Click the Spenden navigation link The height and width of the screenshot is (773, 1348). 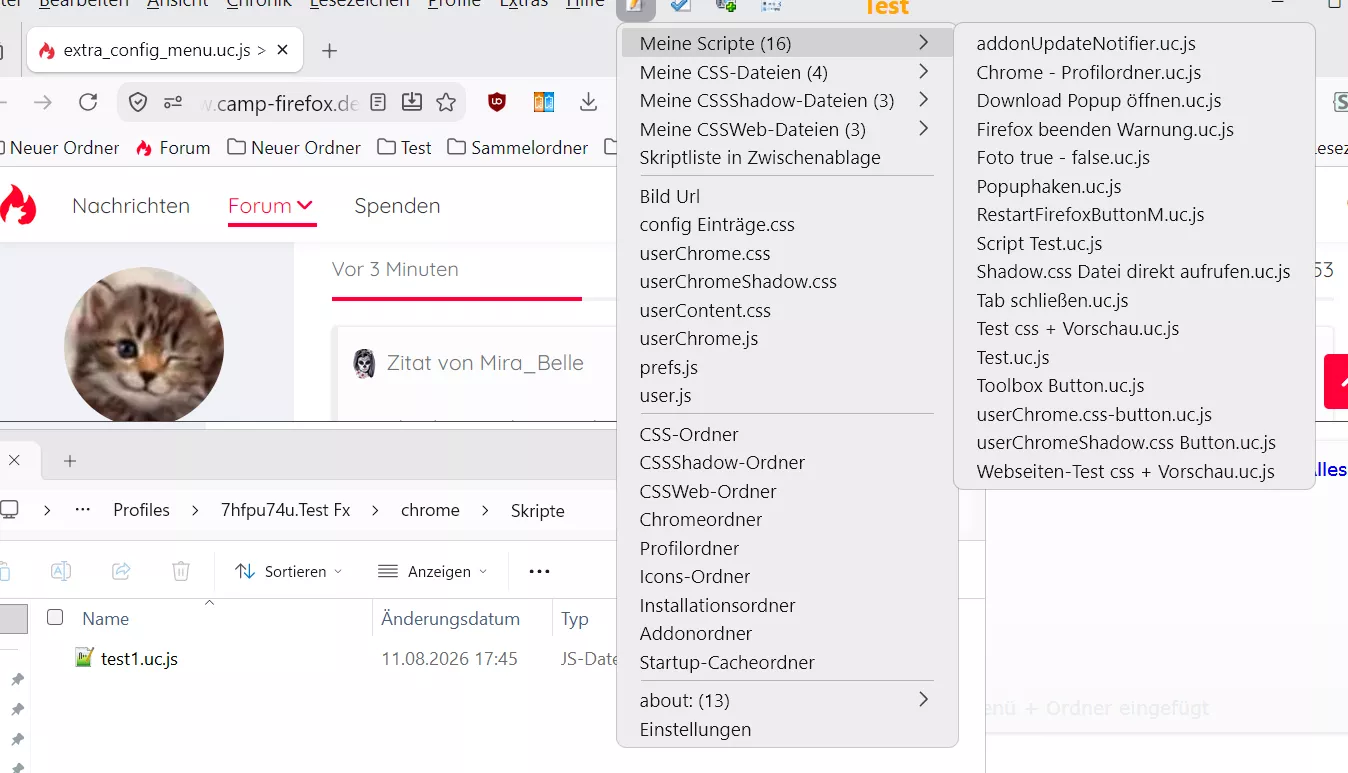(x=397, y=205)
